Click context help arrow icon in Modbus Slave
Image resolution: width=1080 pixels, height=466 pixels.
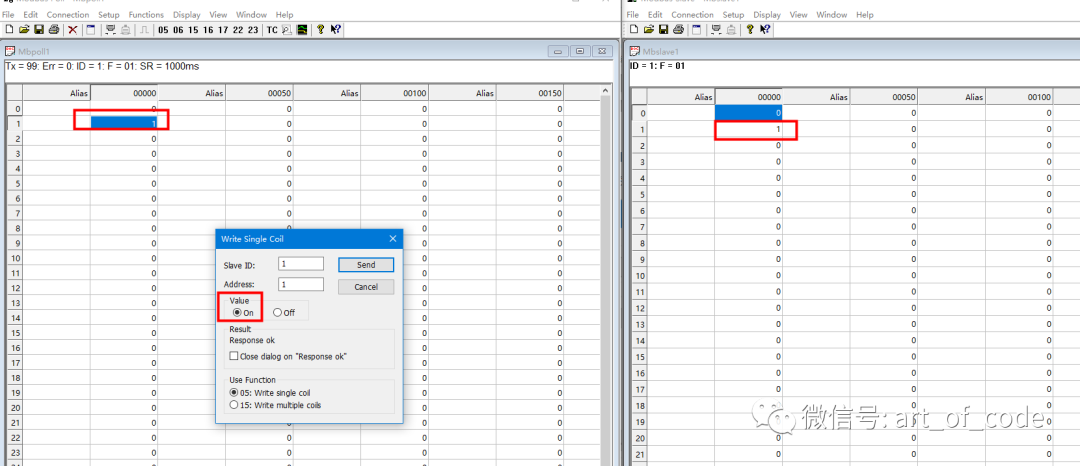(x=765, y=30)
